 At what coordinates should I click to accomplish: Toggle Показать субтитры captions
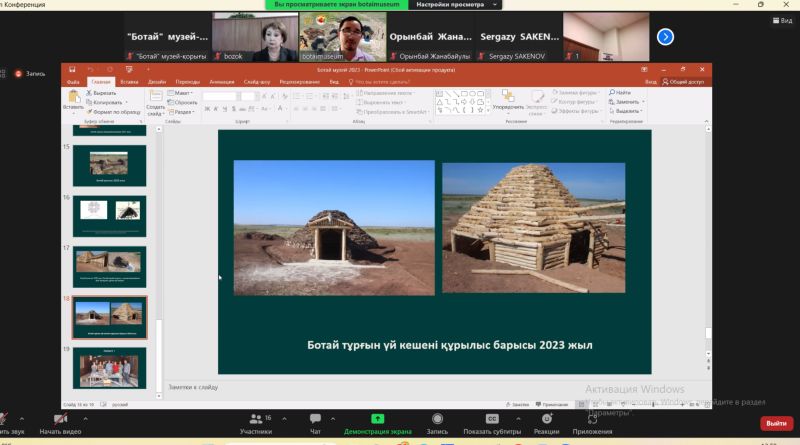(492, 423)
